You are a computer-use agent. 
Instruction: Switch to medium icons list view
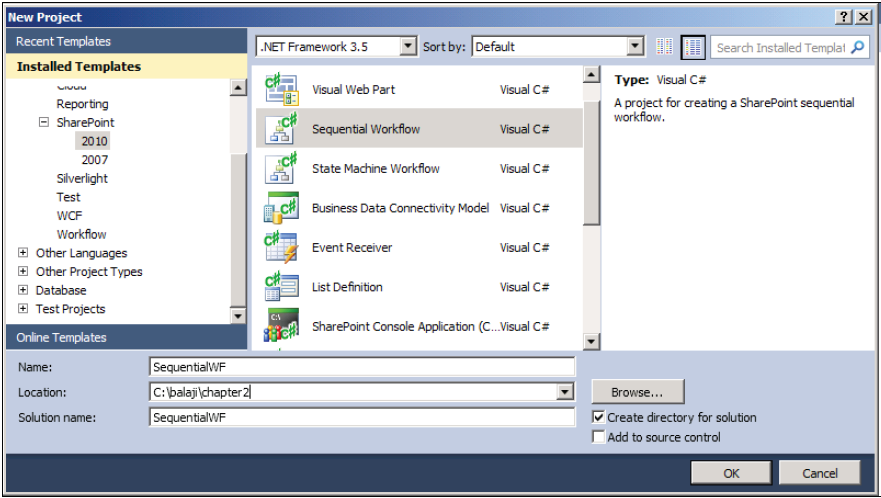tap(693, 47)
